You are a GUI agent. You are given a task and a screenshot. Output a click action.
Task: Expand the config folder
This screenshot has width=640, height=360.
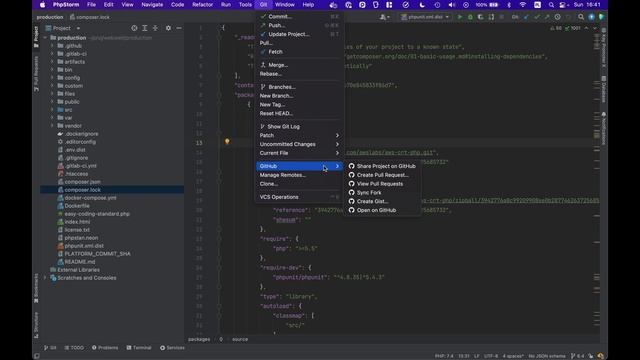pos(52,78)
